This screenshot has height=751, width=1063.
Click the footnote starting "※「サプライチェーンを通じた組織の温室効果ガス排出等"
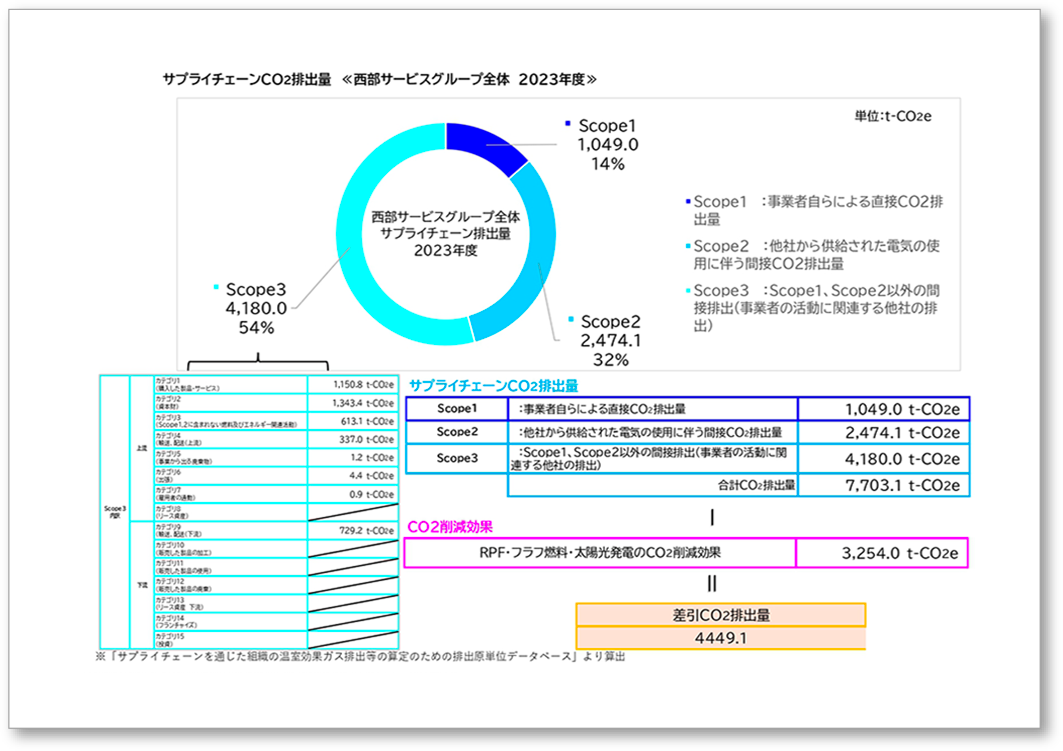click(360, 657)
